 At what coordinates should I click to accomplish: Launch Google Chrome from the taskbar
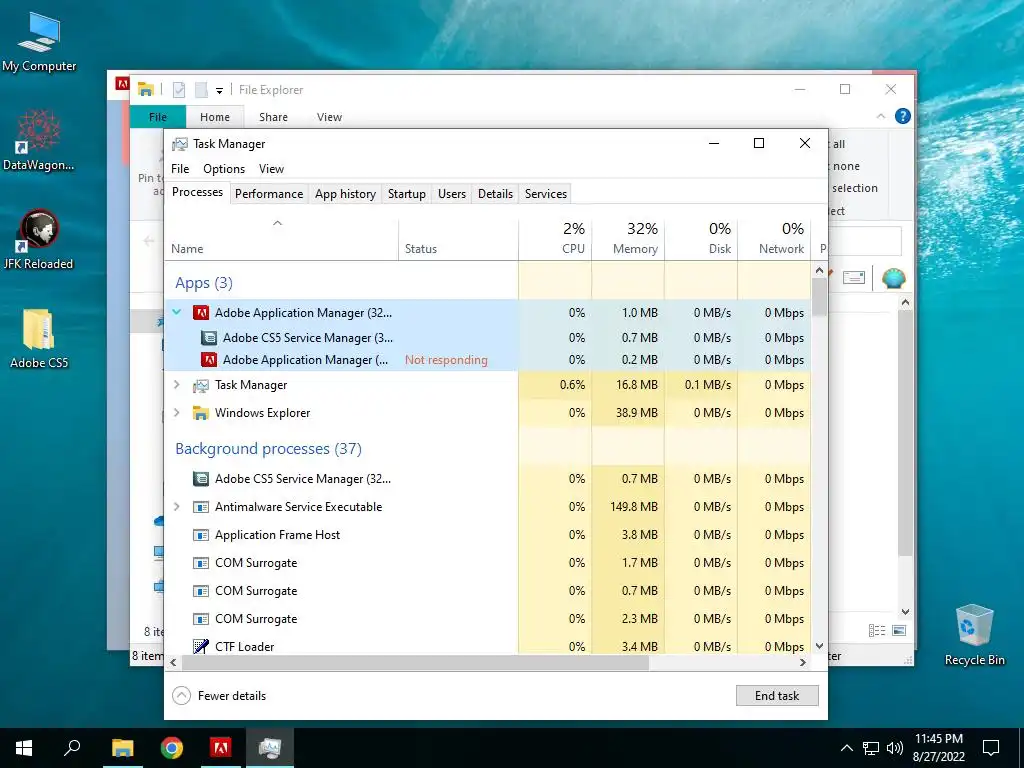coord(172,748)
